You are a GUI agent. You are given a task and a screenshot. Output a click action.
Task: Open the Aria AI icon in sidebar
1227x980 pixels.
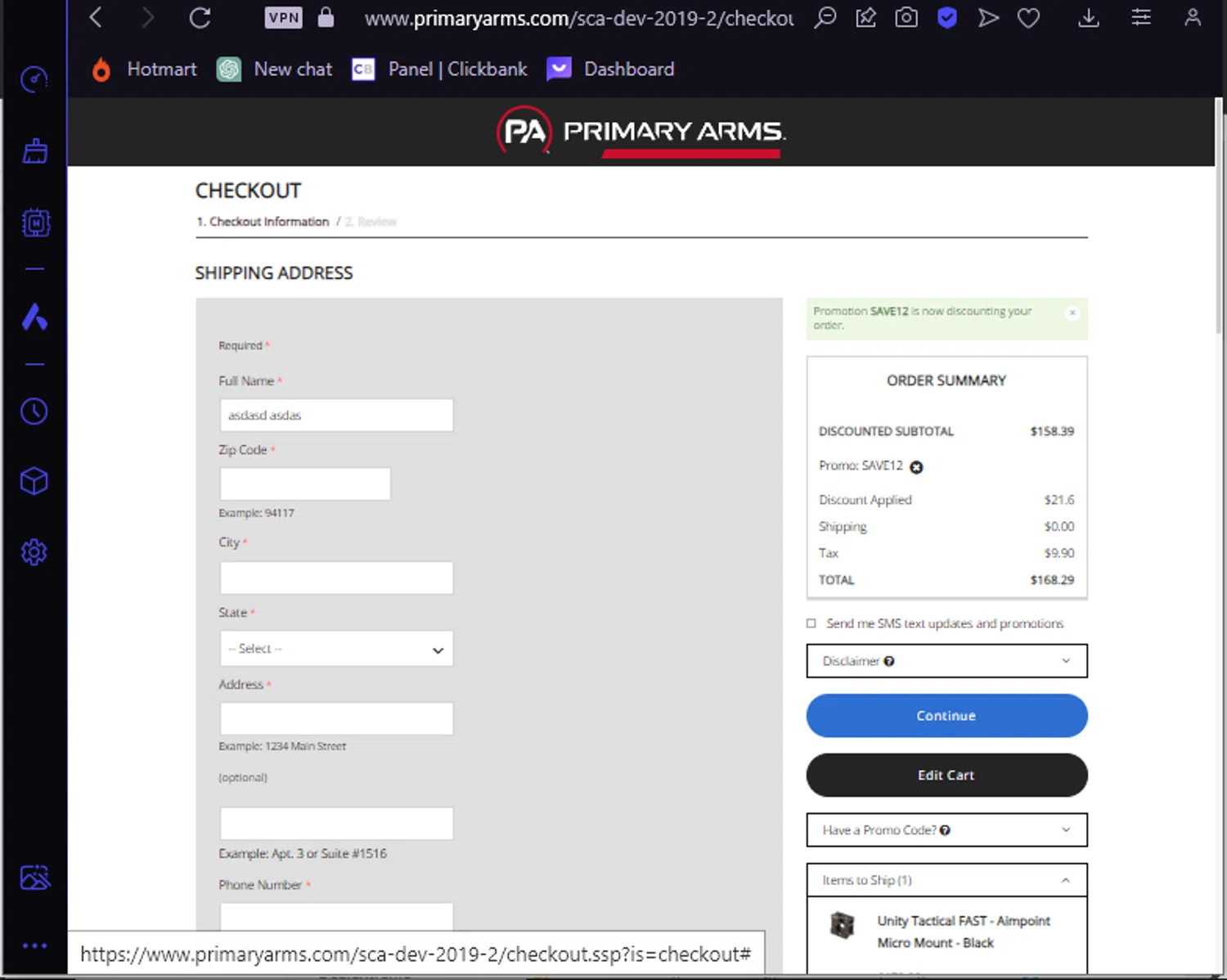click(34, 317)
